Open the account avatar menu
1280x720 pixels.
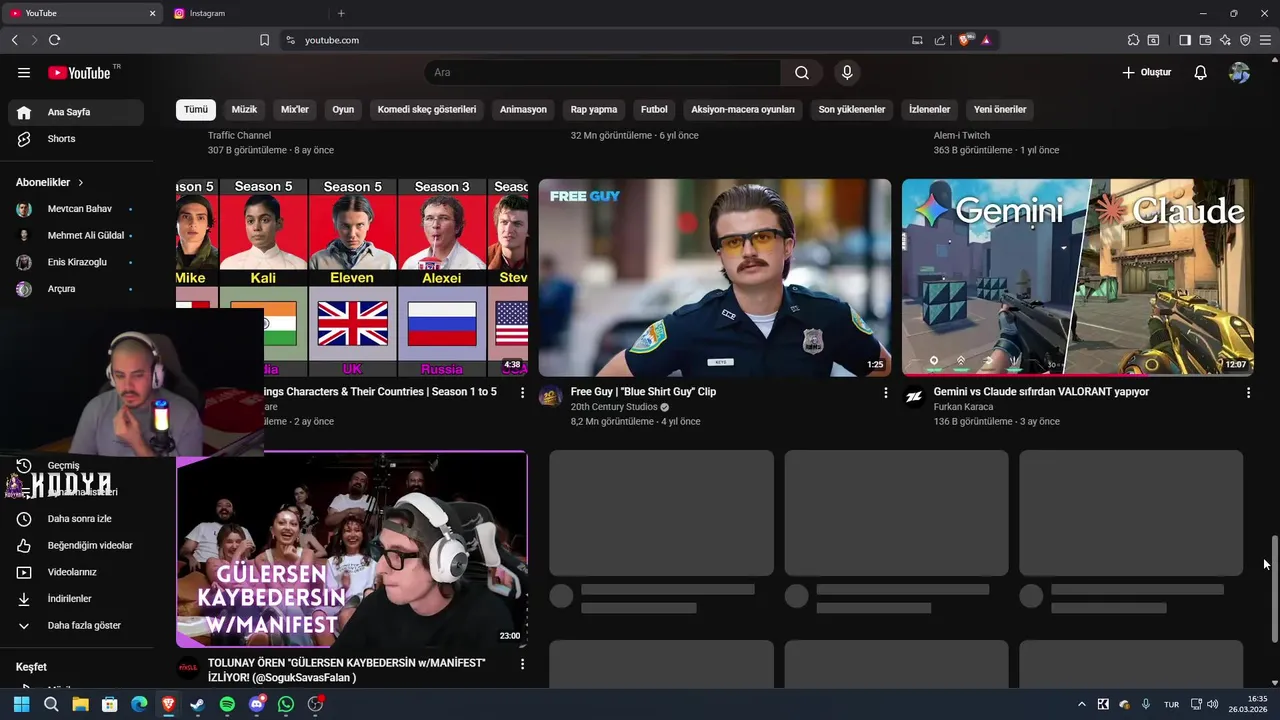1239,73
